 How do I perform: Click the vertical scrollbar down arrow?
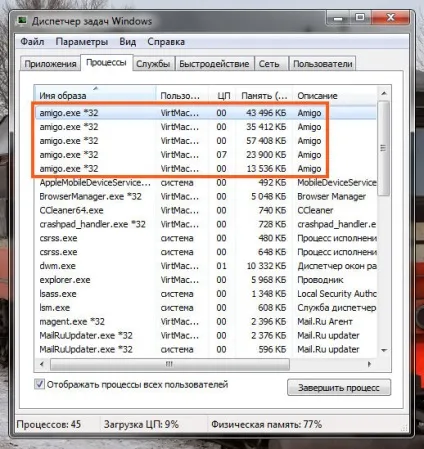pyautogui.click(x=384, y=350)
